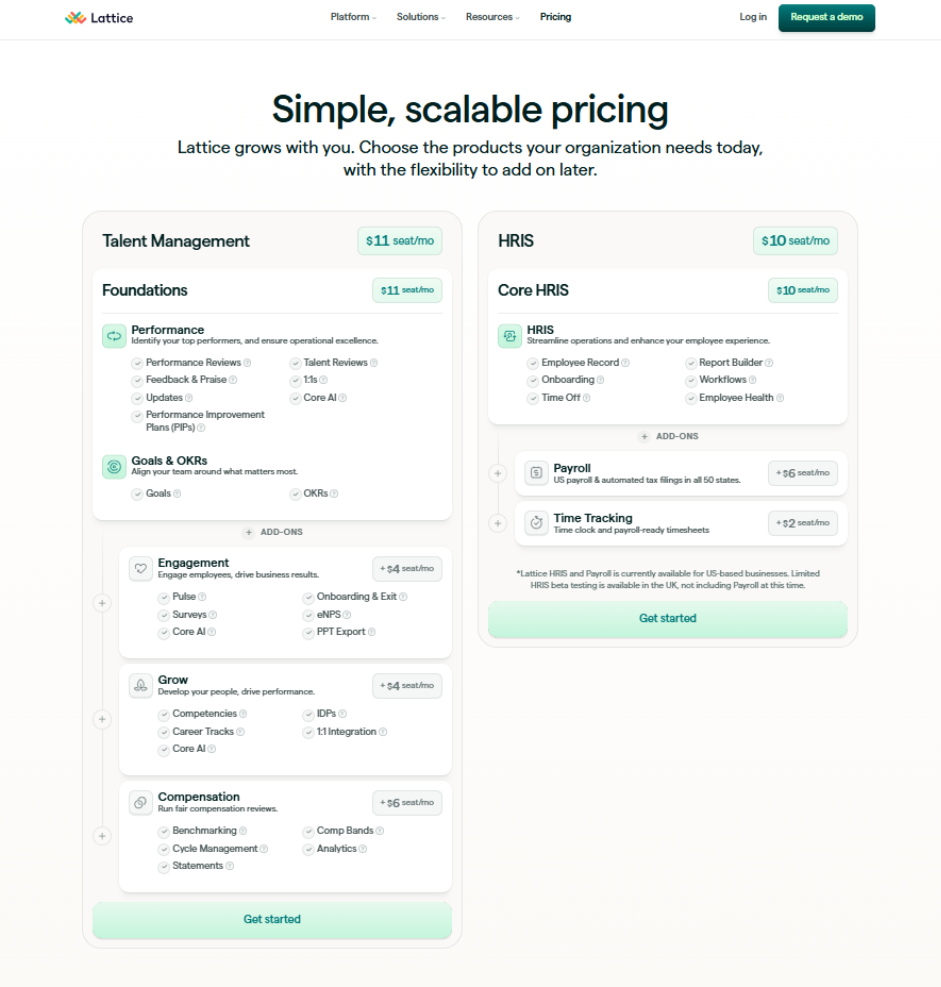Click the Performance section icon

114,336
